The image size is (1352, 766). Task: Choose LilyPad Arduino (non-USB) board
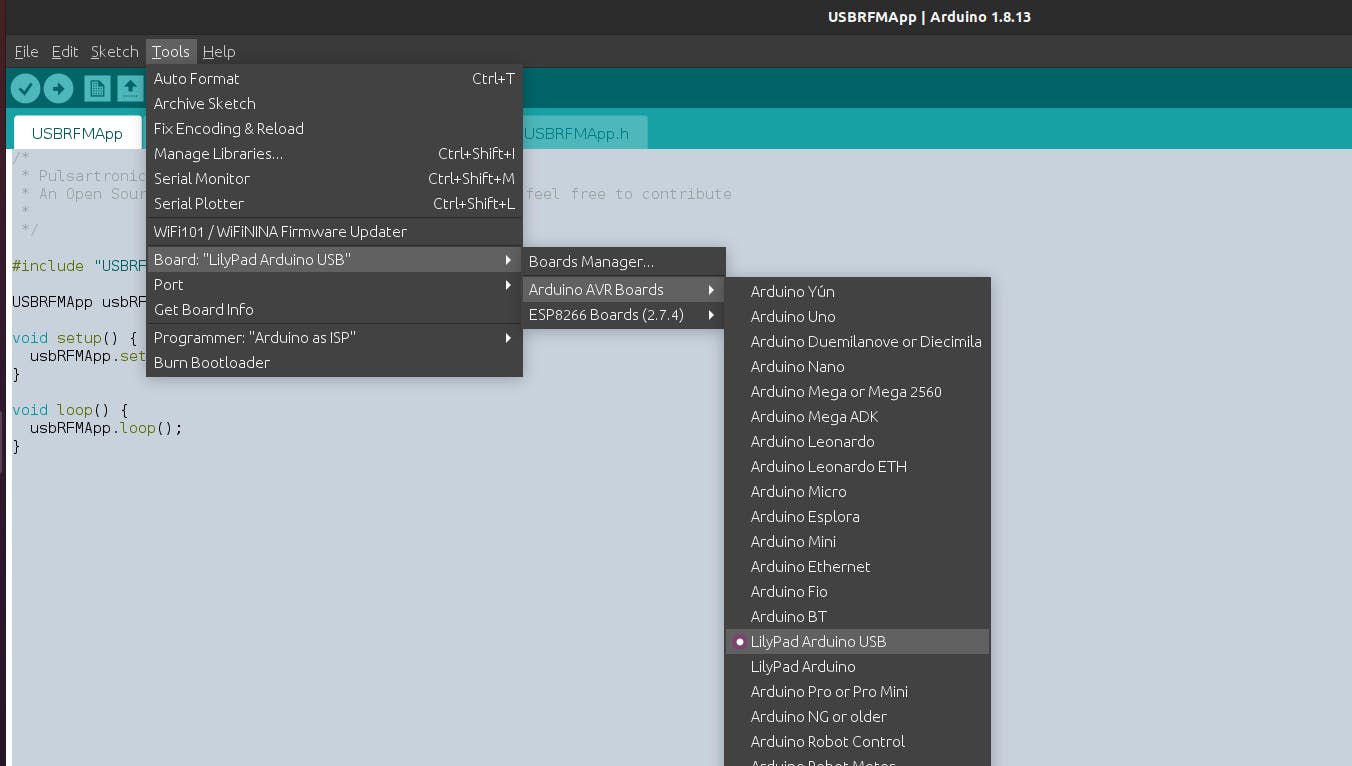(858, 667)
